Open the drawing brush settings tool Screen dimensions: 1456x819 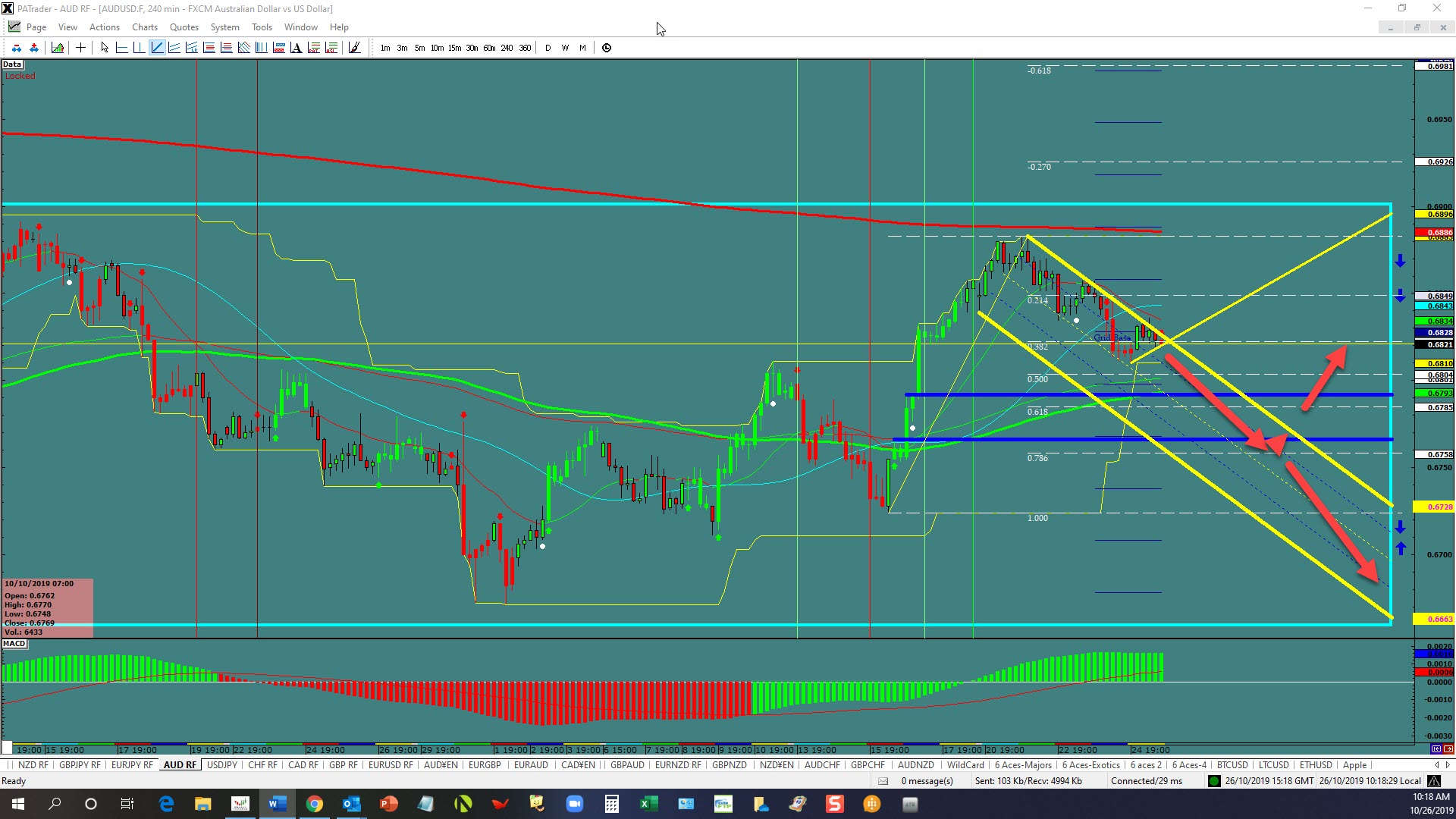[x=353, y=48]
